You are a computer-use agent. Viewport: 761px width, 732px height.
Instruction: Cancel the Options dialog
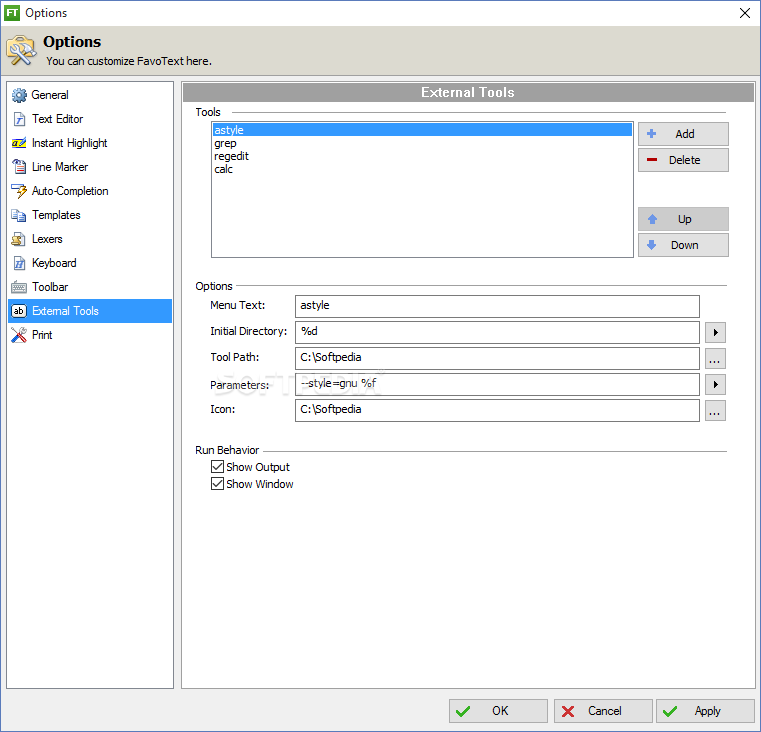[603, 711]
